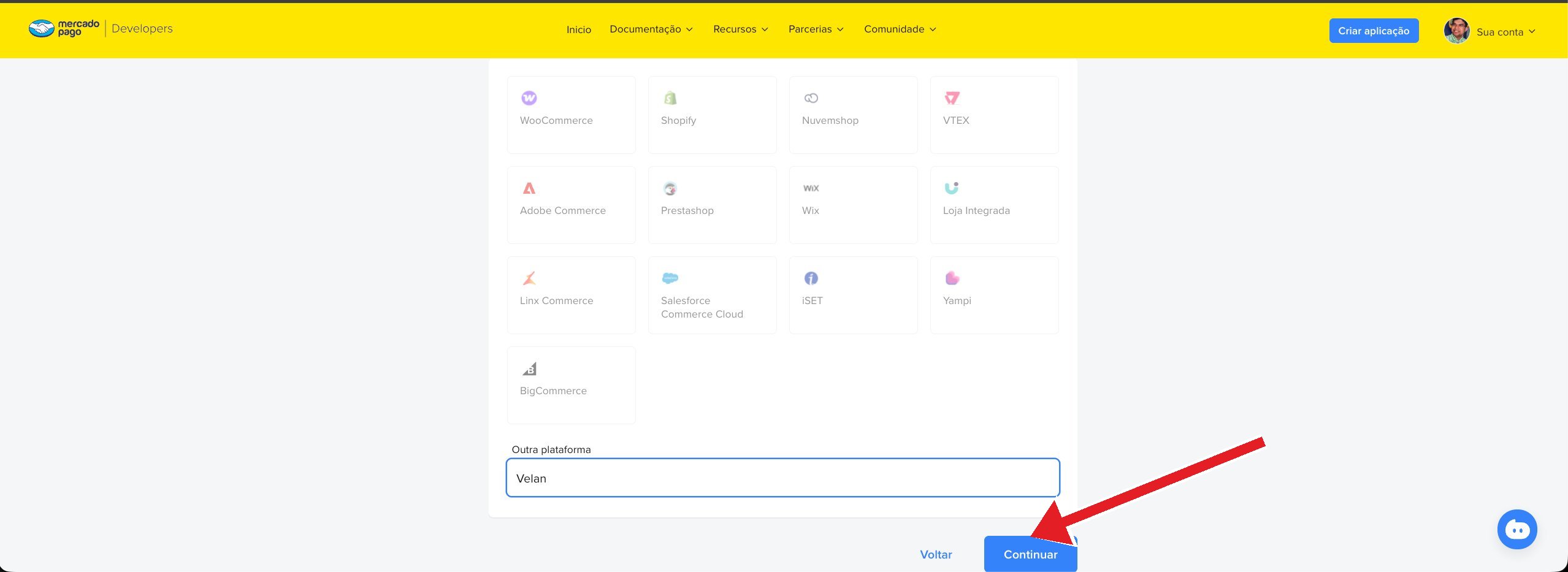Choose the Adobe Commerce platform name
Viewport: 1568px width, 572px height.
pyautogui.click(x=563, y=210)
